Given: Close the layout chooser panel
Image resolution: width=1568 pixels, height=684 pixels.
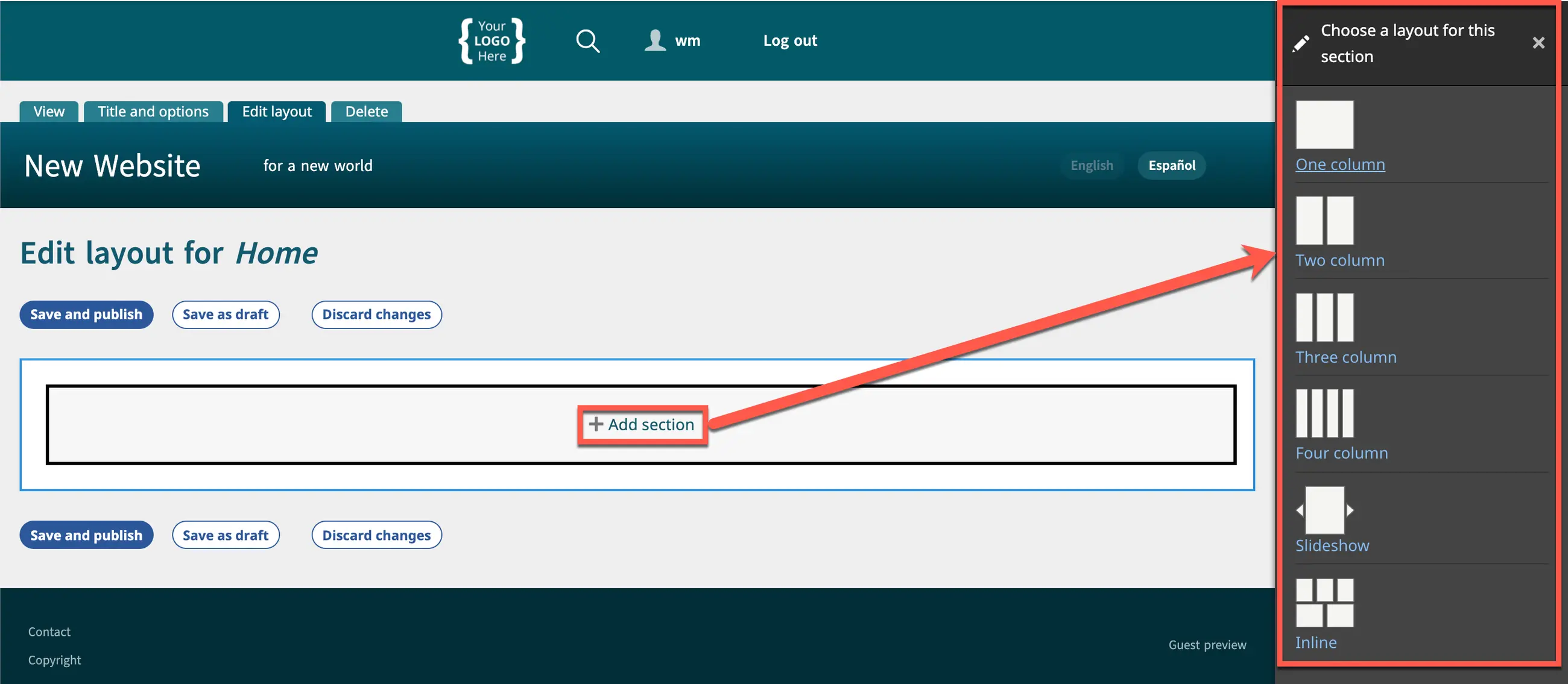Looking at the screenshot, I should [1538, 43].
